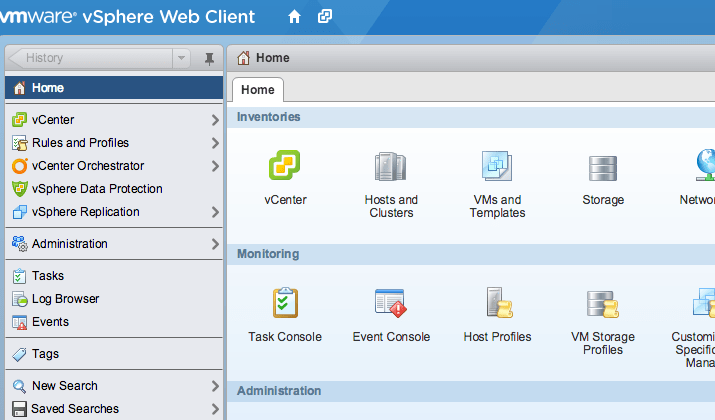Click the Tasks label in sidebar
The height and width of the screenshot is (420, 715).
click(x=48, y=276)
